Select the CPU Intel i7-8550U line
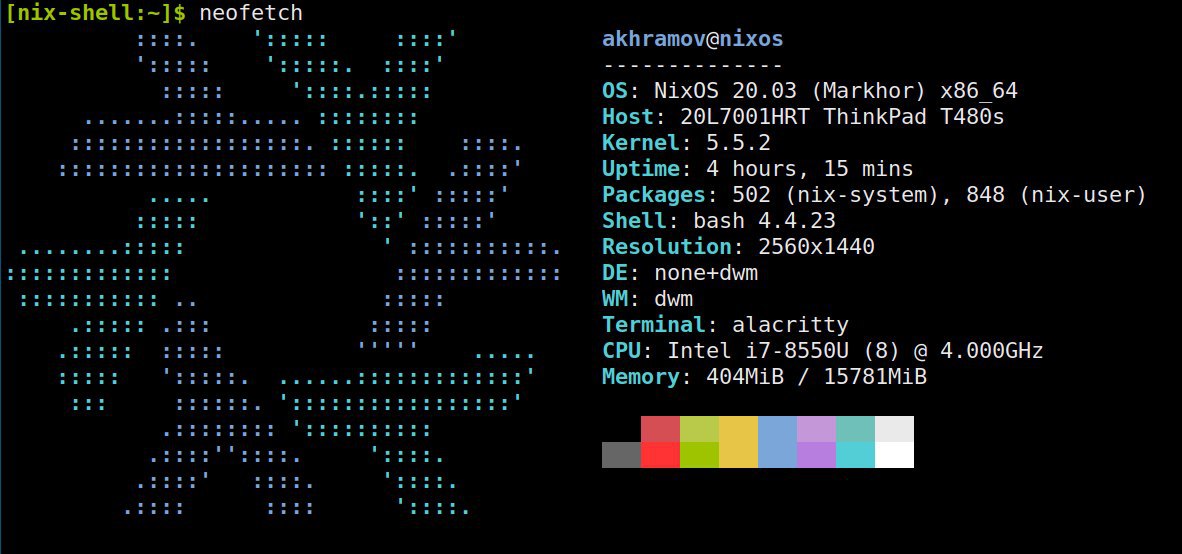The image size is (1182, 554). tap(822, 350)
